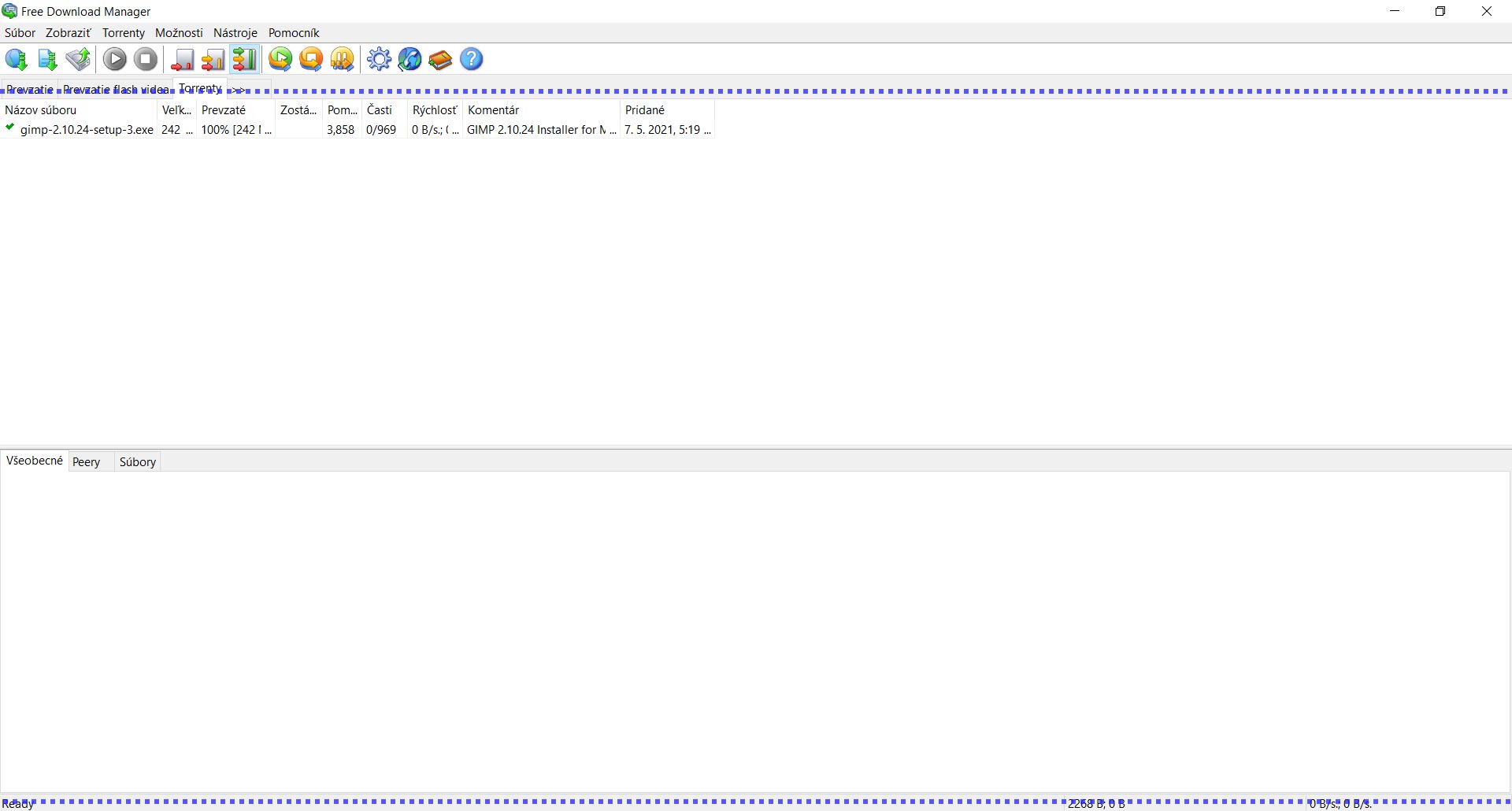The width and height of the screenshot is (1512, 811).
Task: Sort by Komentár column header
Action: pyautogui.click(x=541, y=110)
